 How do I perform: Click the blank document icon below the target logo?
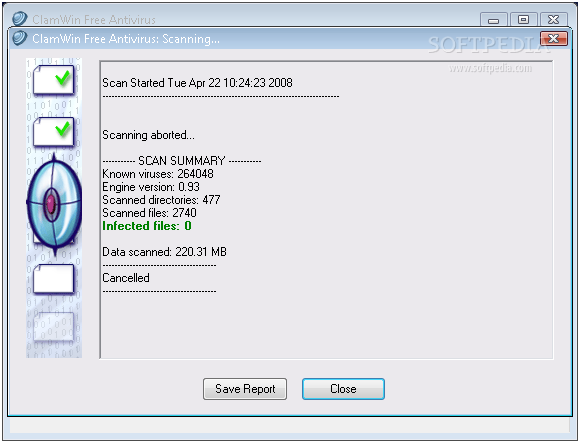(54, 279)
